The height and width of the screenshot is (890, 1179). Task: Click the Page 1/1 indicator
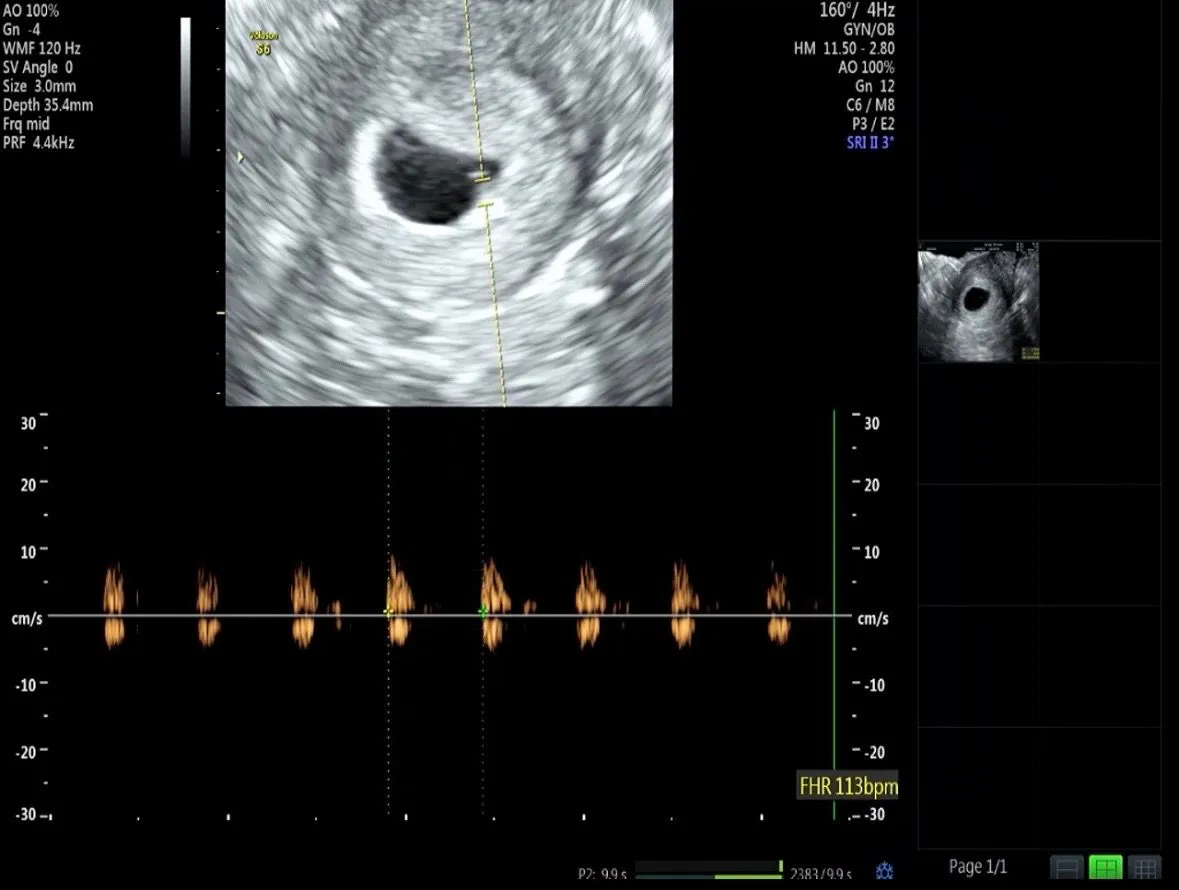tap(977, 867)
